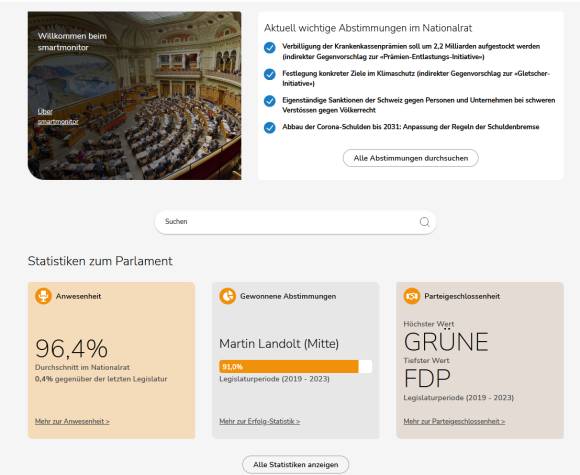Click checkmark icon beside Sanktionen der Schweiz vote
The image size is (580, 475).
pyautogui.click(x=270, y=101)
